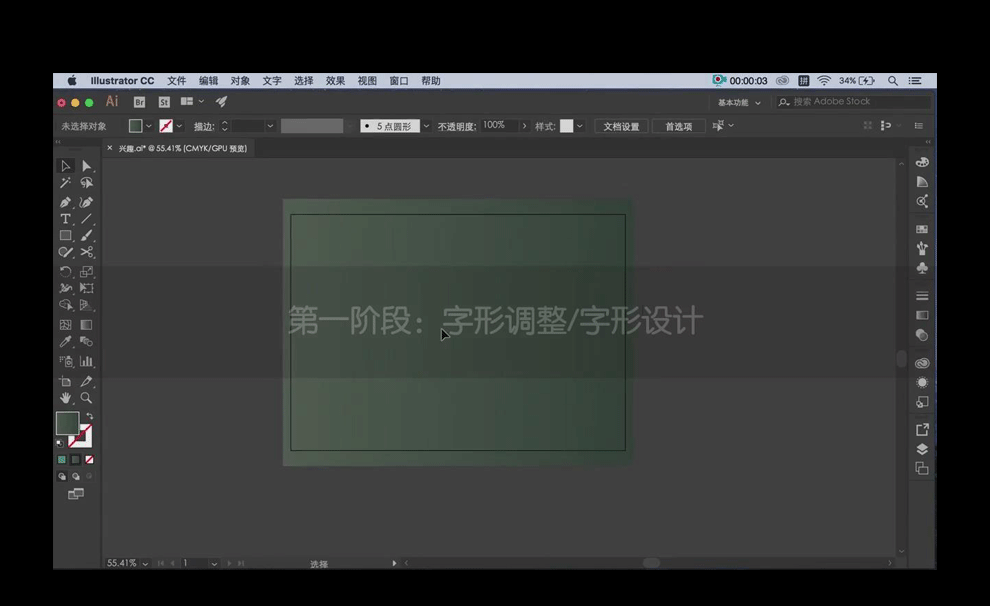Activate the Hand tool

pos(65,398)
